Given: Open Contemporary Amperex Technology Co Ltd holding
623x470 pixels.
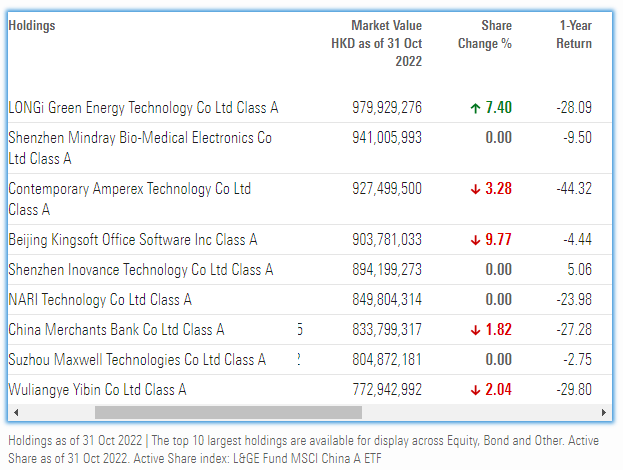Looking at the screenshot, I should click(130, 199).
